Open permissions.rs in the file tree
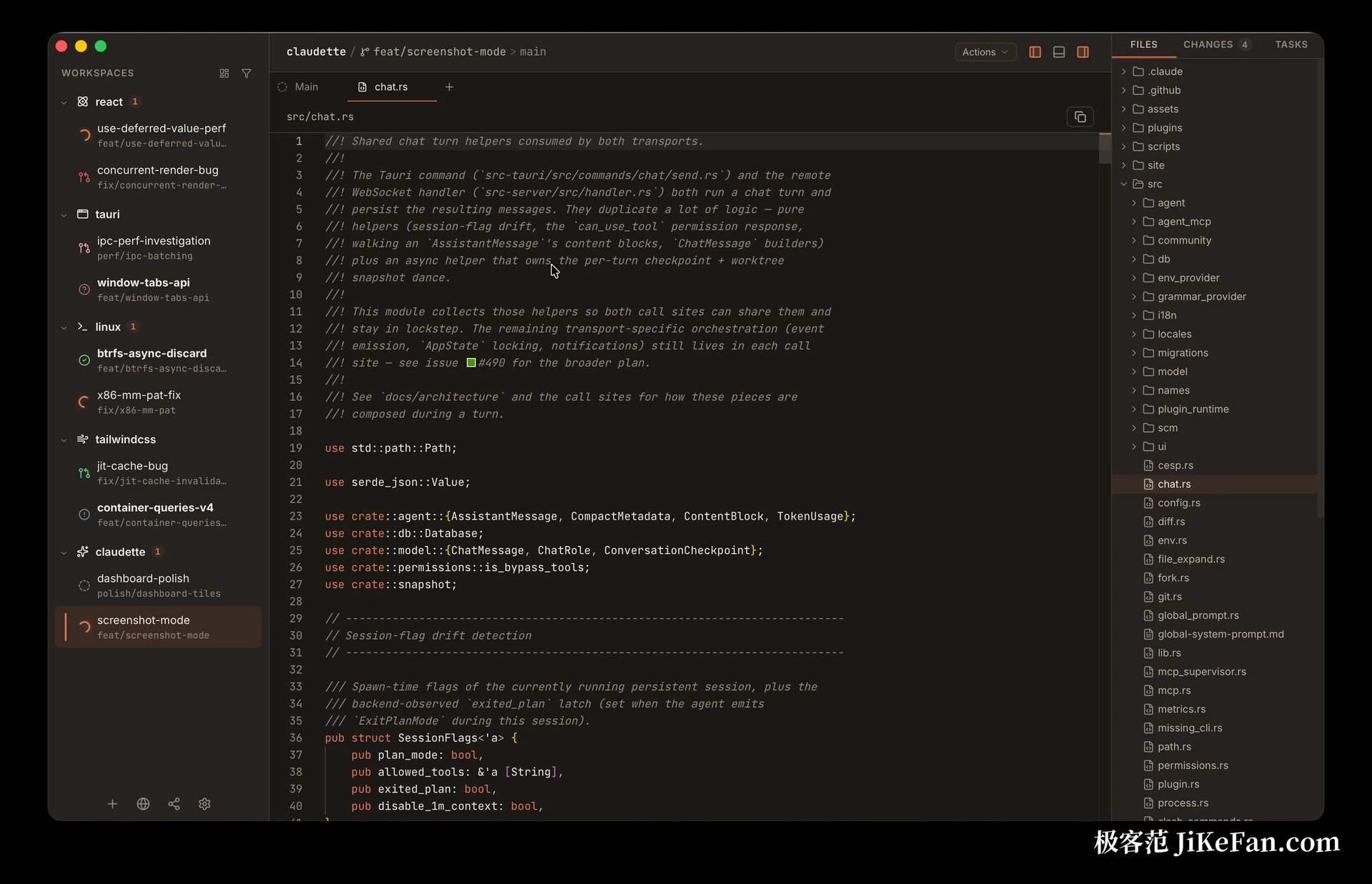The height and width of the screenshot is (884, 1372). [1193, 765]
